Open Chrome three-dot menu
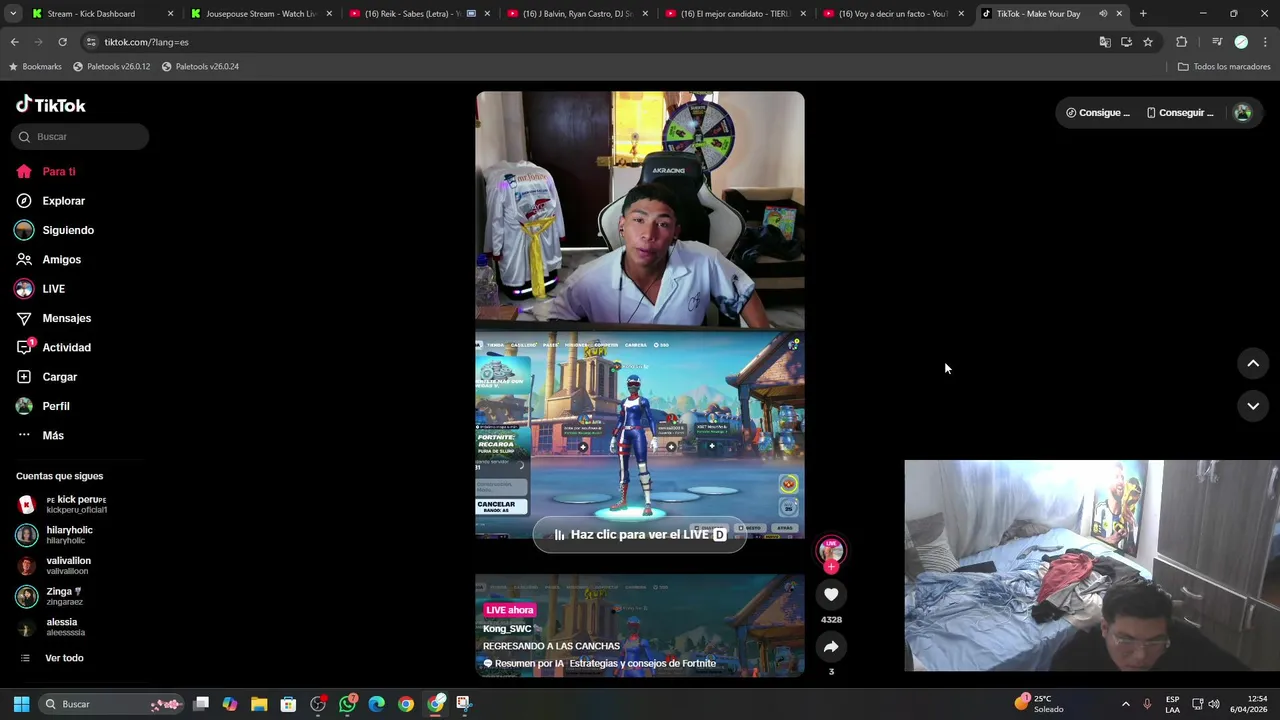The image size is (1280, 720). [x=1266, y=42]
